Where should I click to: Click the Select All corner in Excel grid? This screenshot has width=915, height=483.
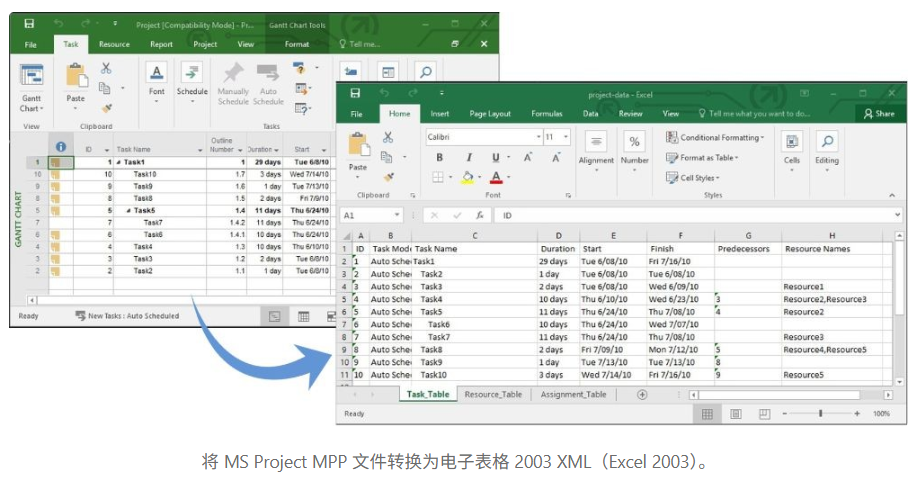346,236
